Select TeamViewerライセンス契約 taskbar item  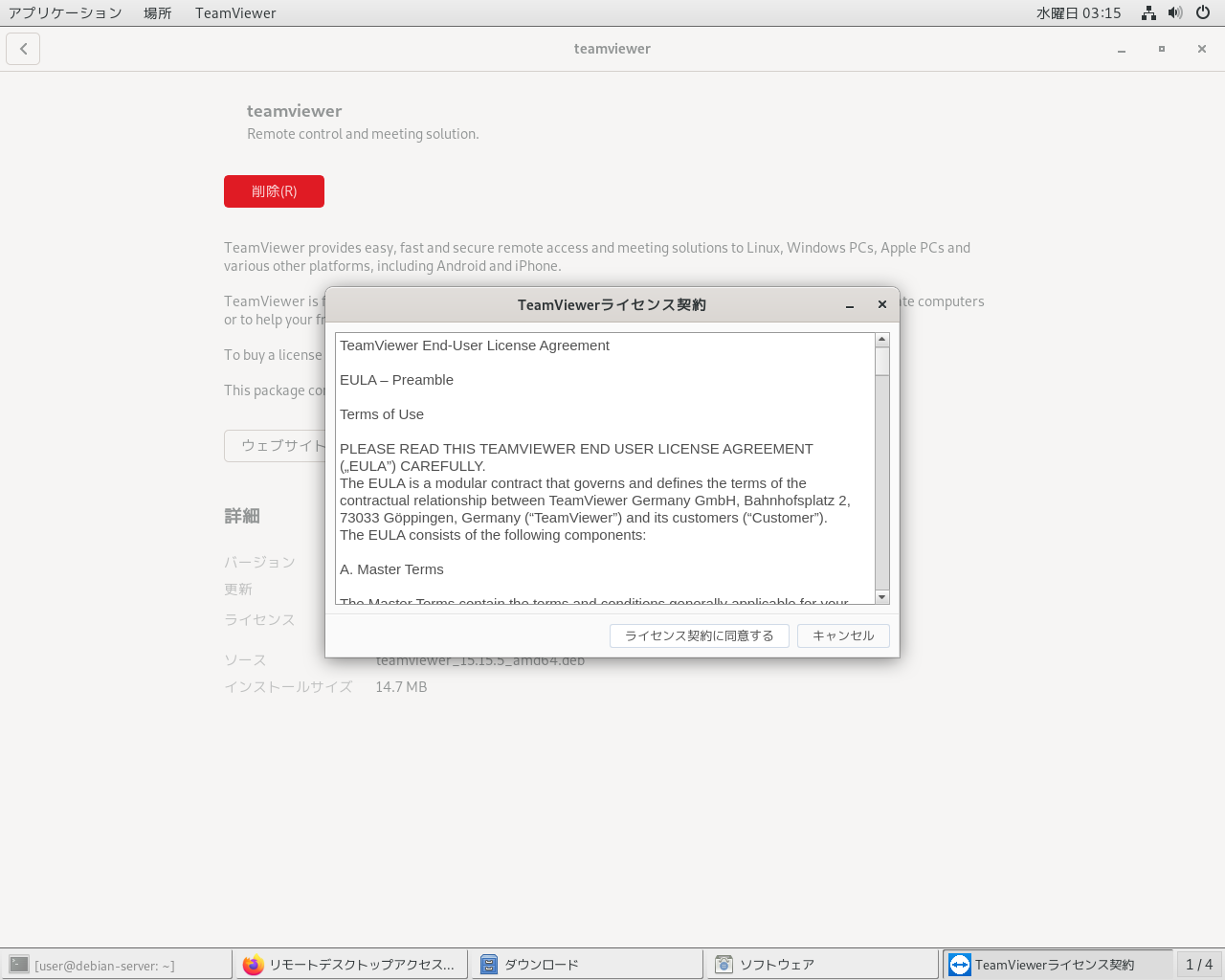tap(1057, 965)
